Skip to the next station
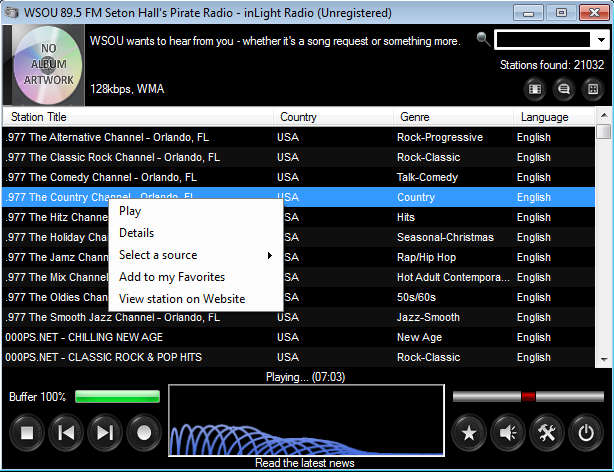614x472 pixels. 105,433
